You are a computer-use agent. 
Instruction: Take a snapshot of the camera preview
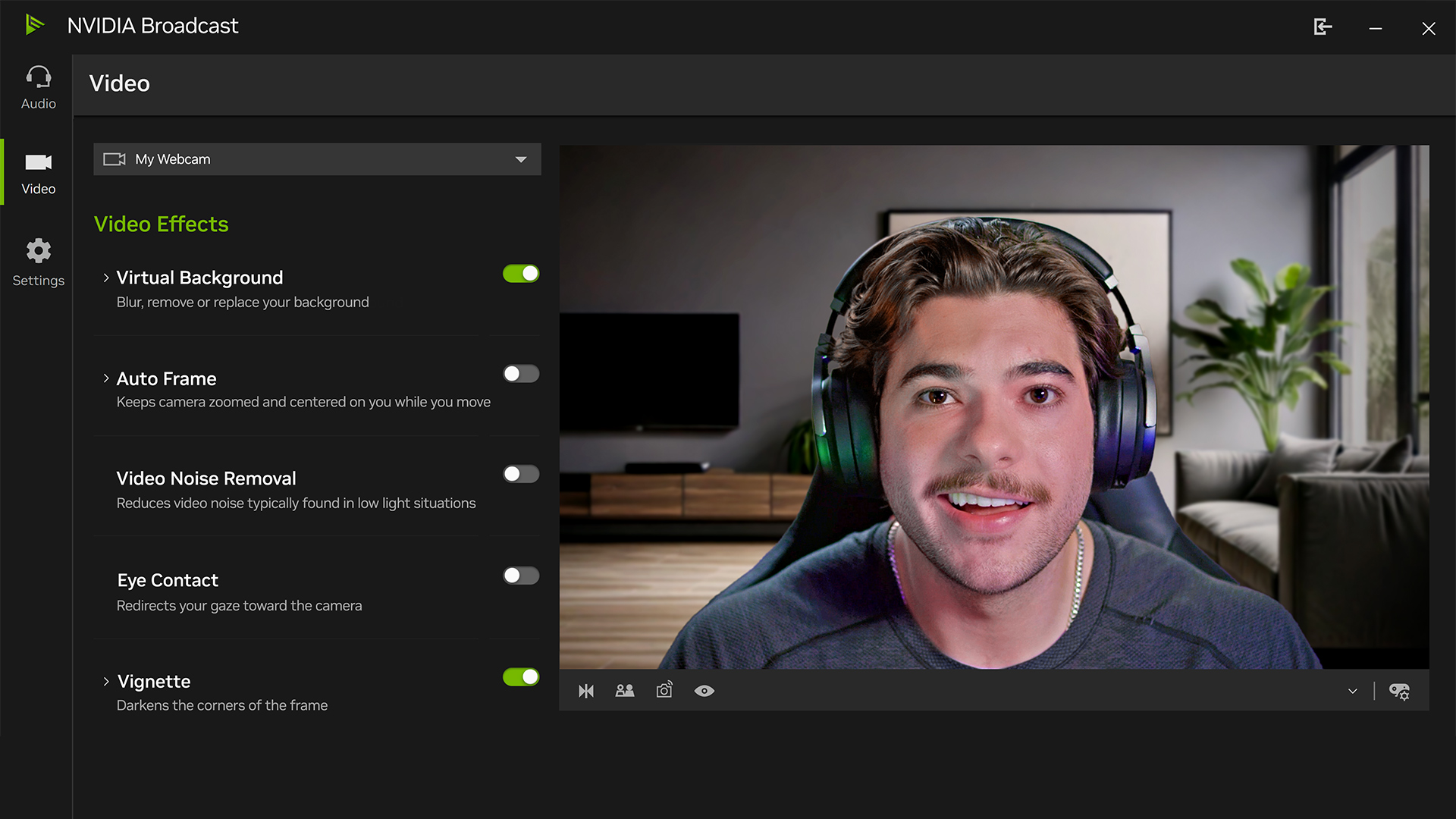pyautogui.click(x=664, y=690)
